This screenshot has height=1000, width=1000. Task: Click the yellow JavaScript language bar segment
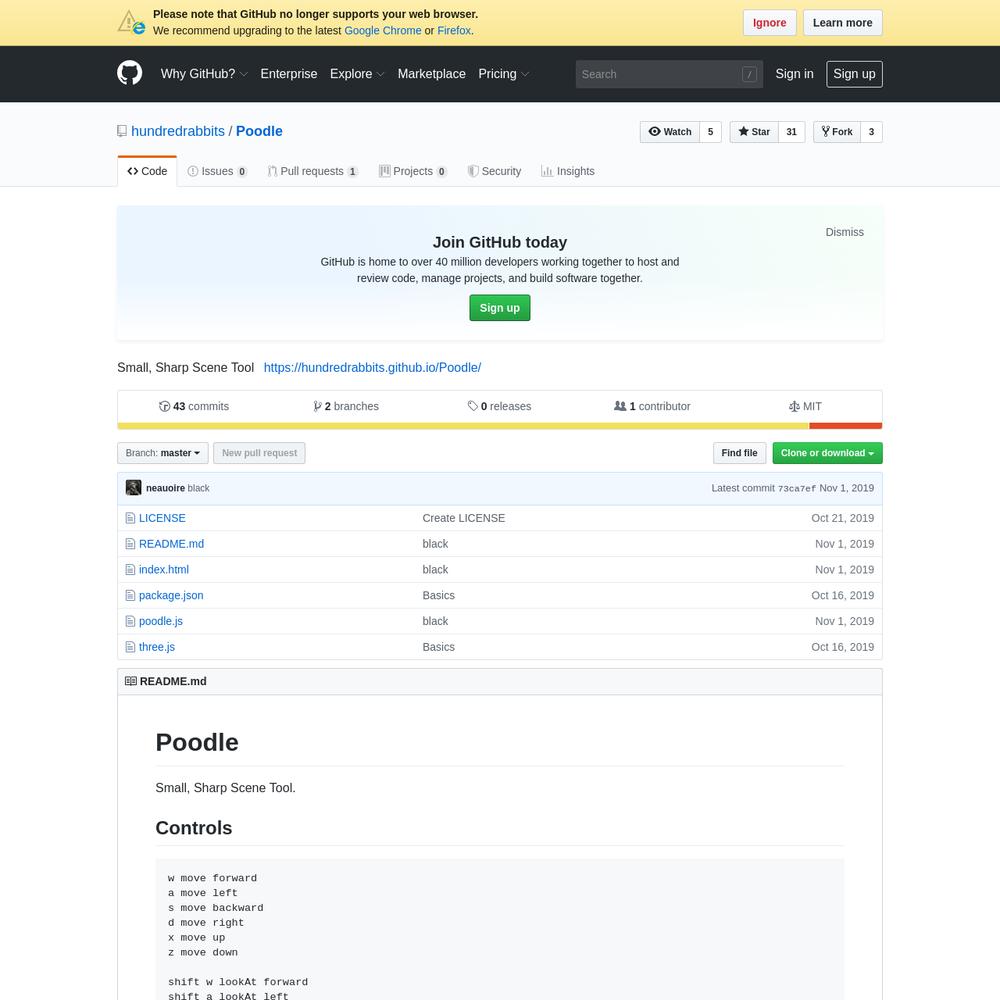click(x=463, y=426)
